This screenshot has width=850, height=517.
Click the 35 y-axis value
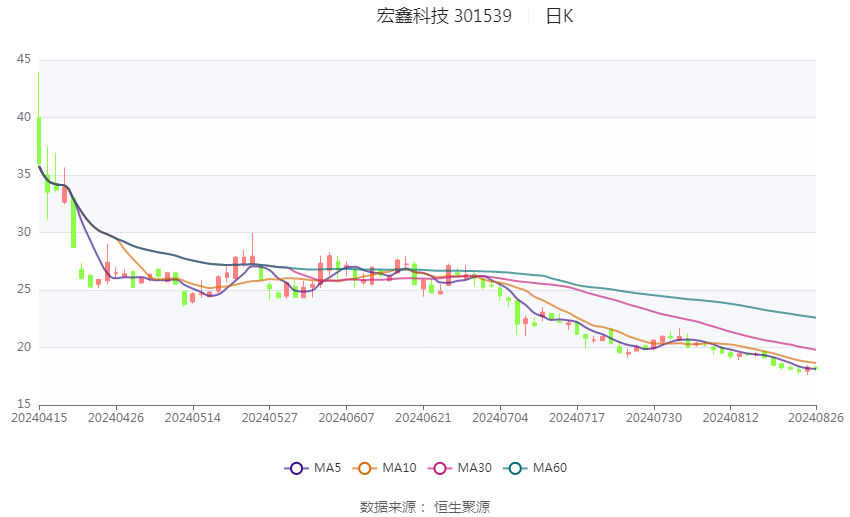(x=24, y=175)
